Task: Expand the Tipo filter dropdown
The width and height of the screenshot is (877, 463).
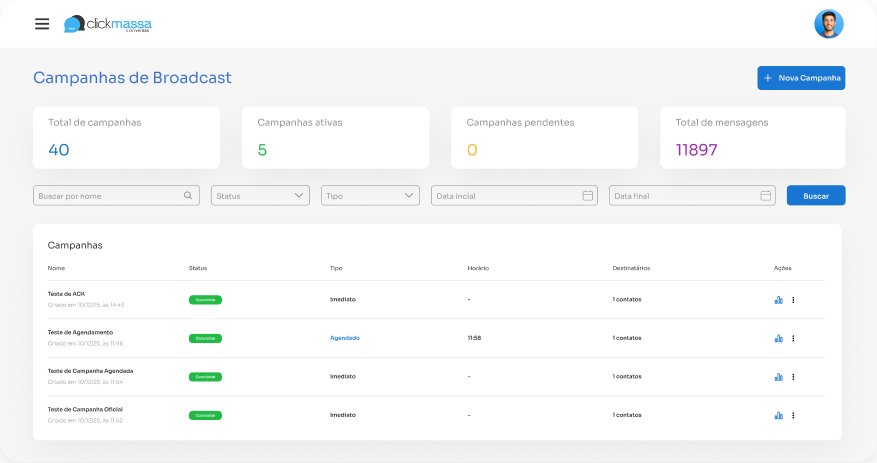Action: [x=370, y=196]
